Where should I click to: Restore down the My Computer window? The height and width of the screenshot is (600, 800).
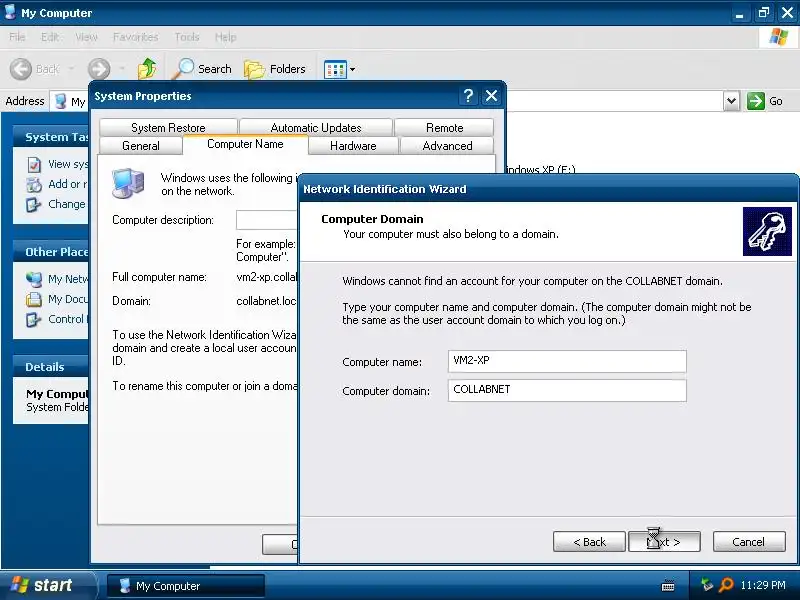pos(764,12)
